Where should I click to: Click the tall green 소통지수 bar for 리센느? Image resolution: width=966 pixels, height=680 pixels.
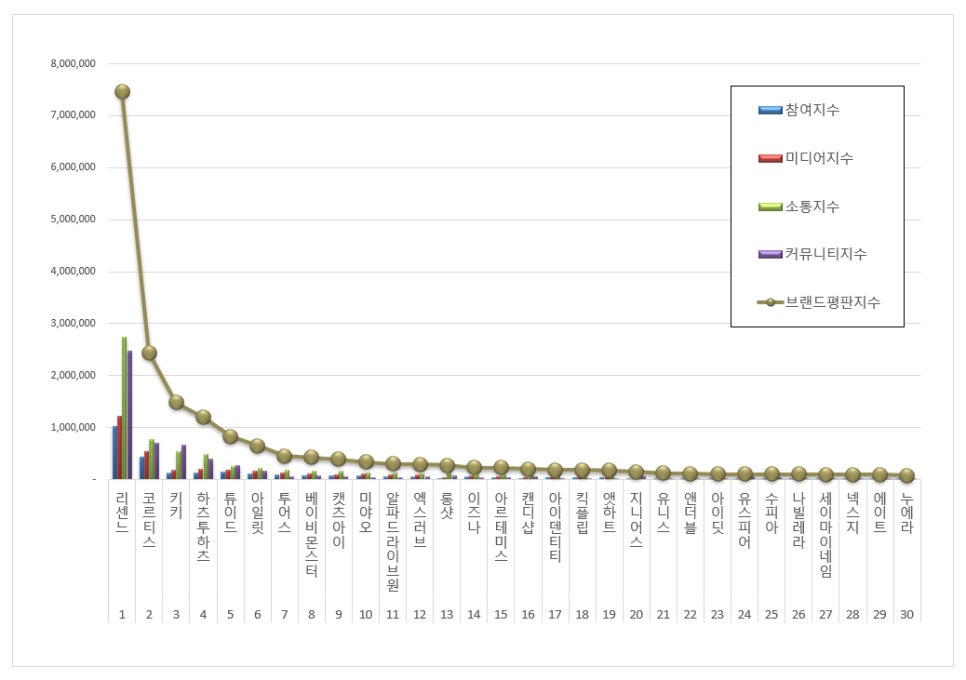(124, 408)
